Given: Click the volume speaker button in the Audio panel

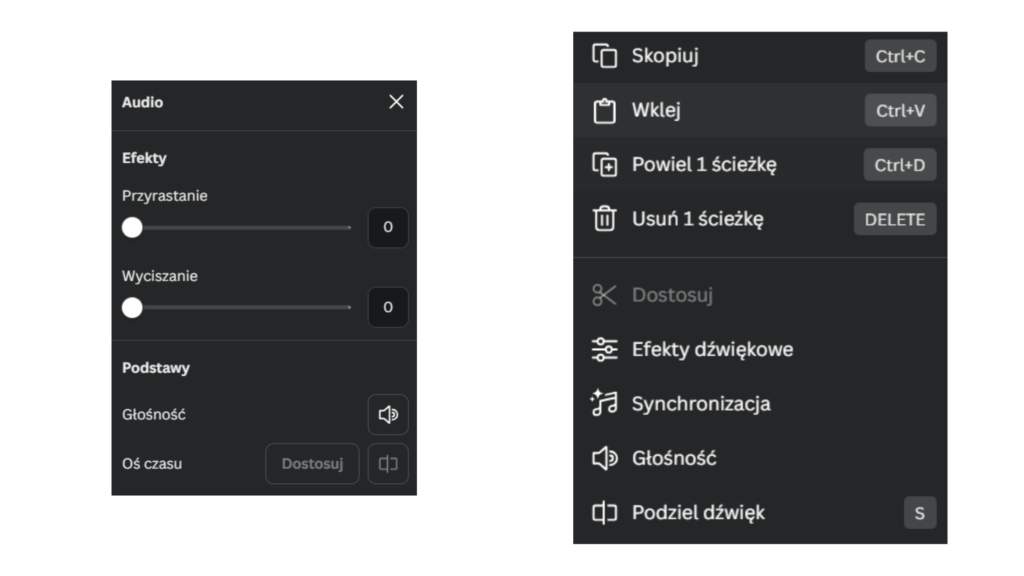Looking at the screenshot, I should pos(388,414).
